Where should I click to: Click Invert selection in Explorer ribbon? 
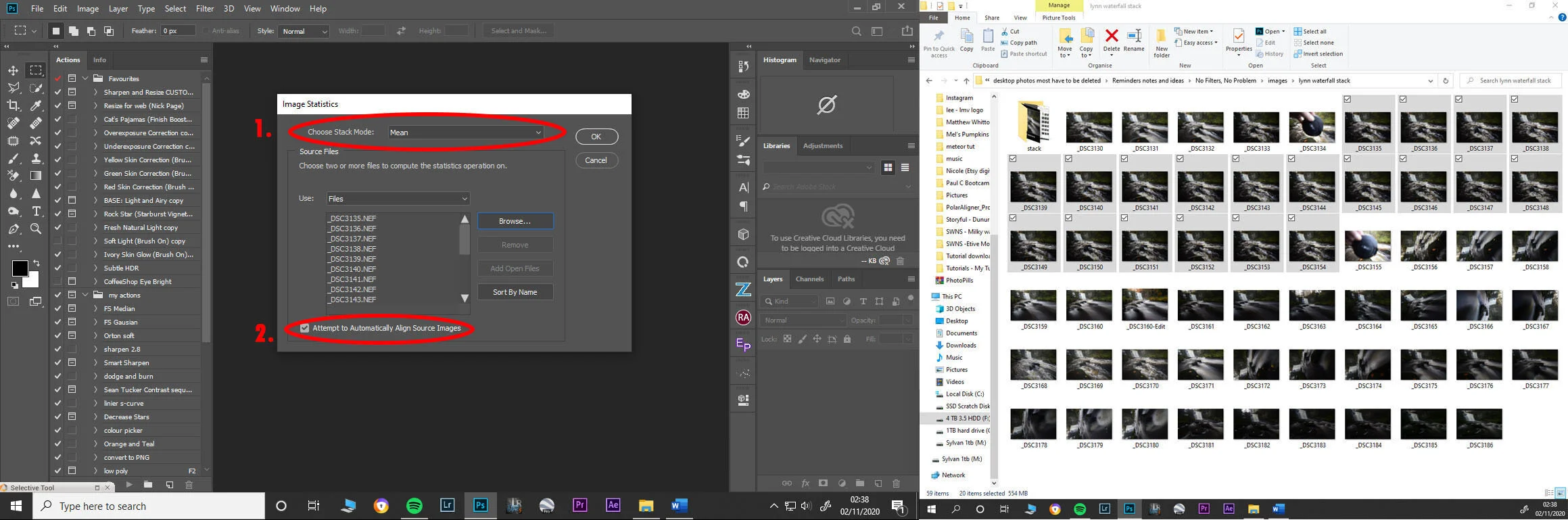[1318, 54]
